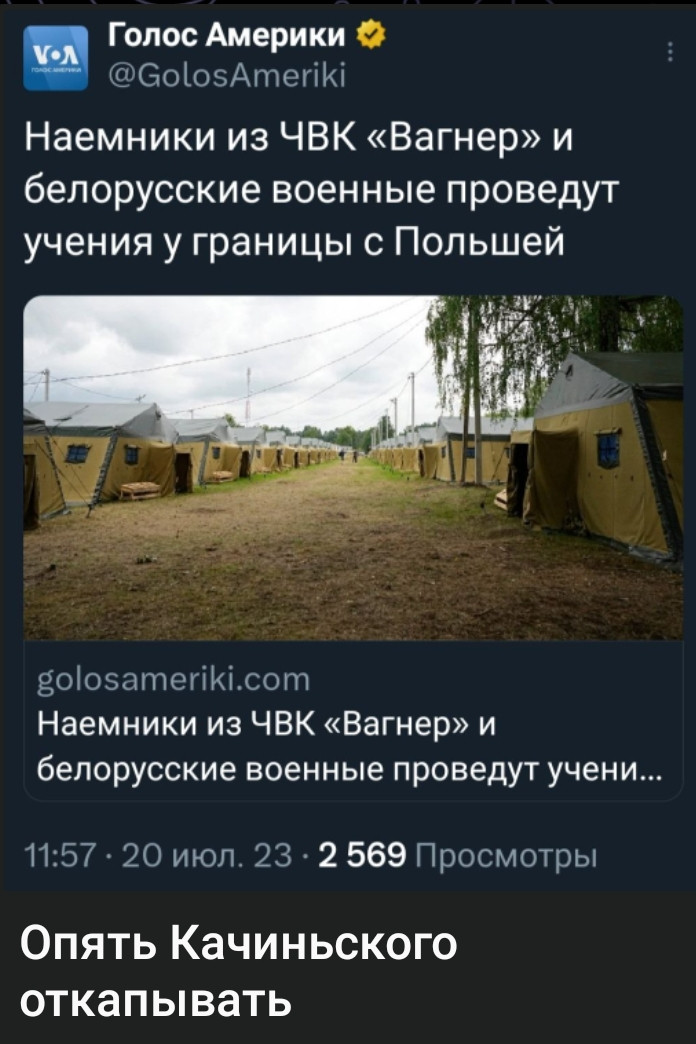
Task: Click the golosameriki.com domain link
Action: [174, 680]
